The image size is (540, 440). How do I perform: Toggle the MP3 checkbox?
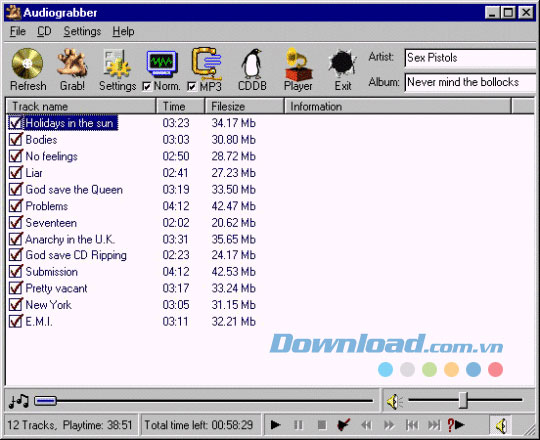tap(191, 86)
